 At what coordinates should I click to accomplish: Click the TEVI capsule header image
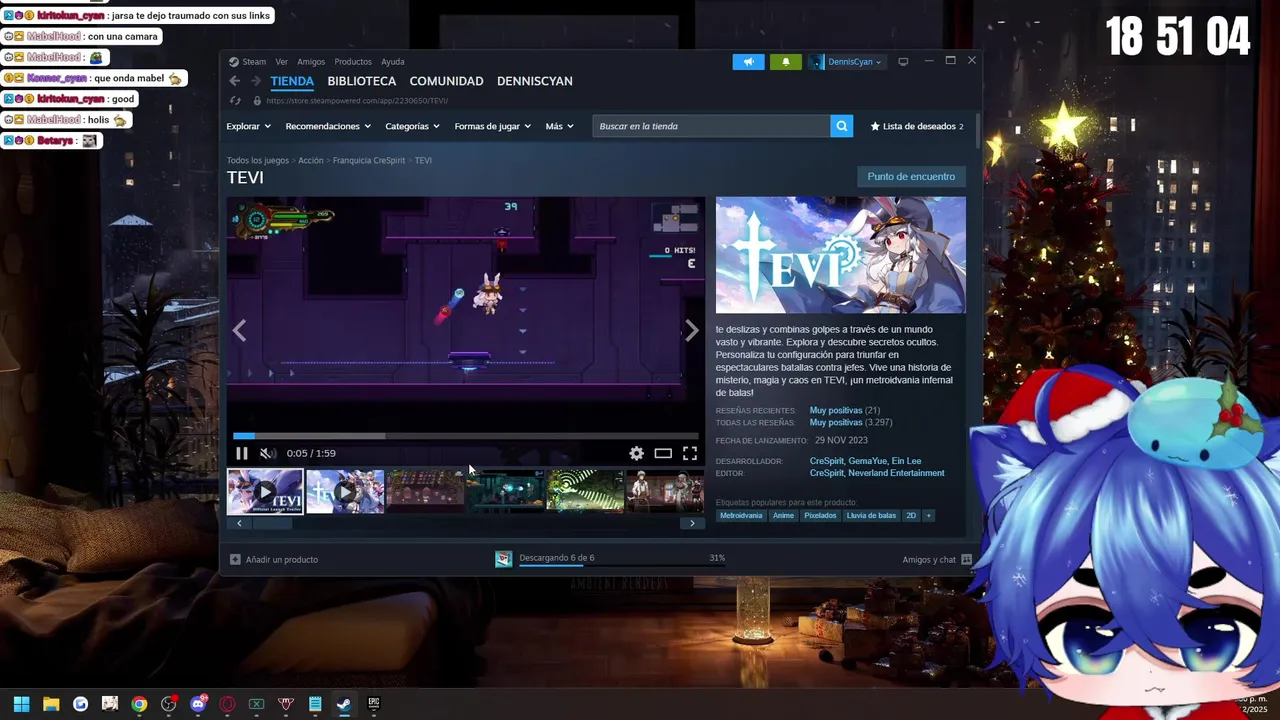(x=841, y=255)
